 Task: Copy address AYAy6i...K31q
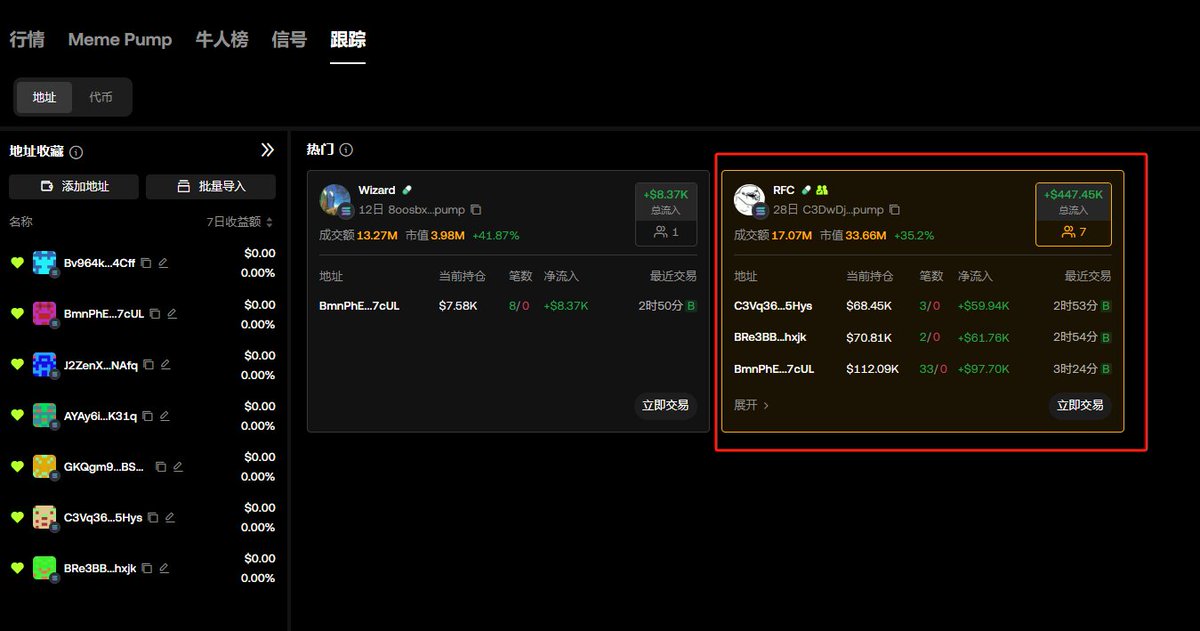tap(147, 416)
